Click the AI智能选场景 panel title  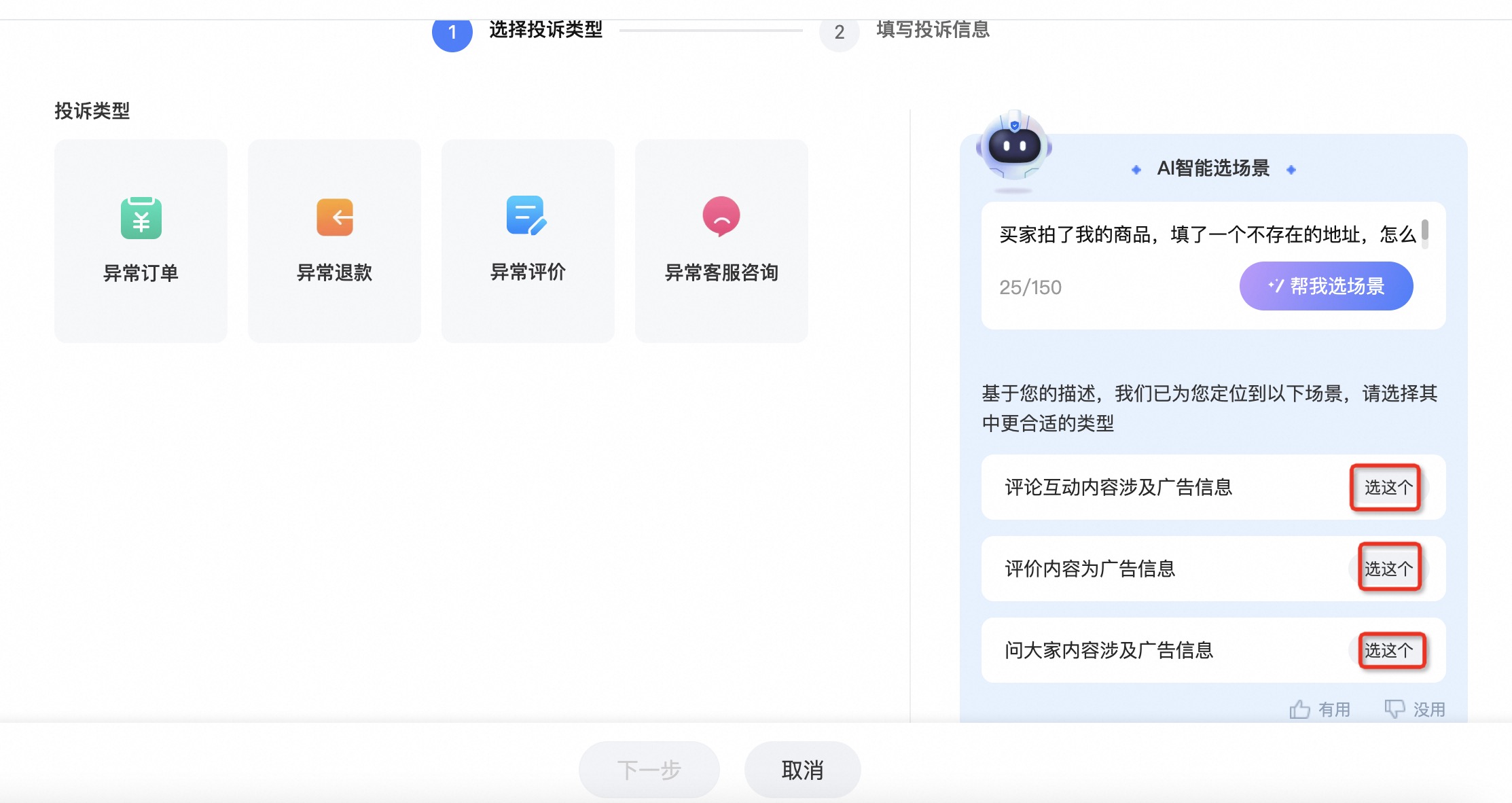click(x=1213, y=168)
